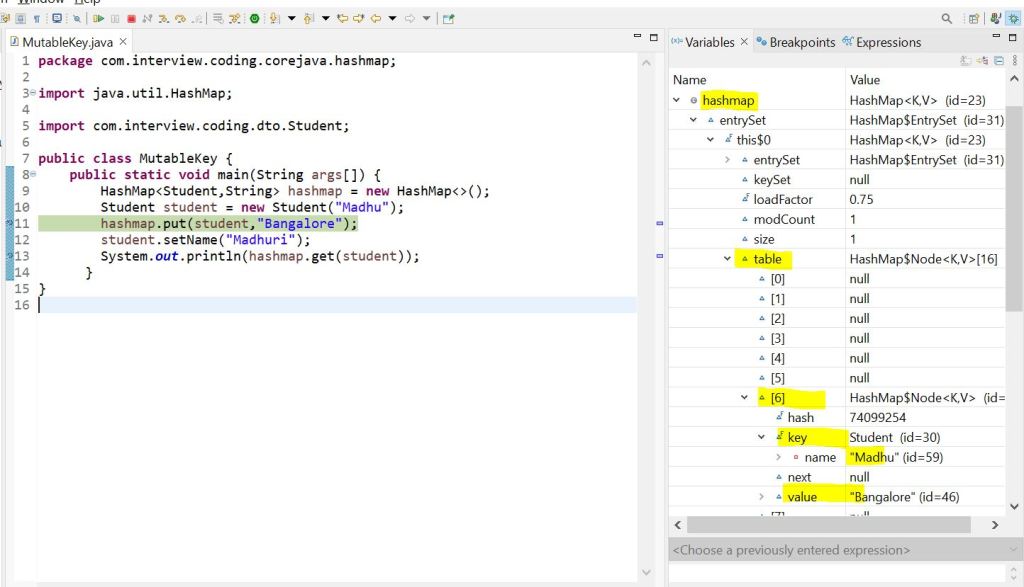Click the Disconnect debug icon

coord(147,18)
